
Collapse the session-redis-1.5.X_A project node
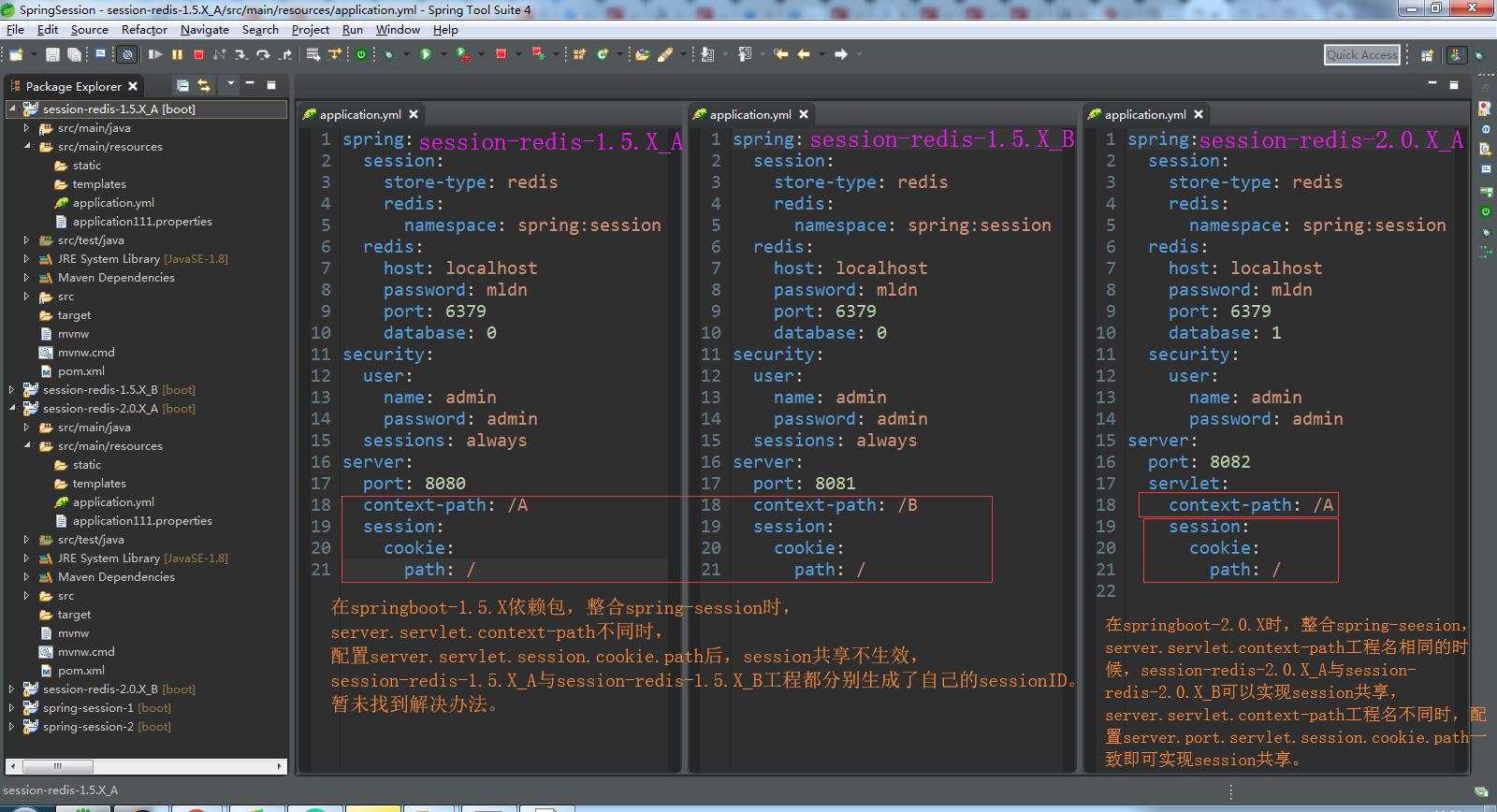12,109
